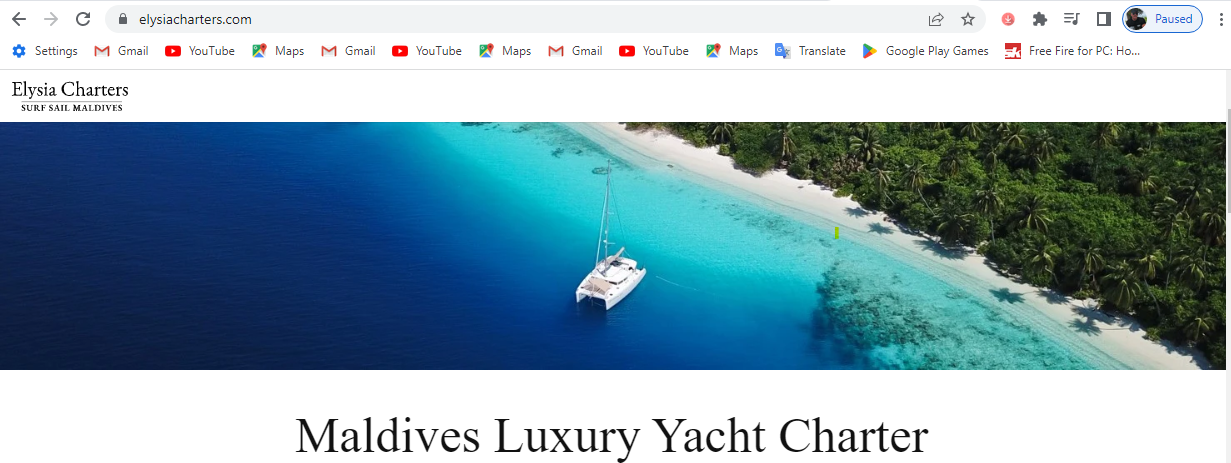Click the Paused profile button
1231x463 pixels.
pyautogui.click(x=1162, y=19)
